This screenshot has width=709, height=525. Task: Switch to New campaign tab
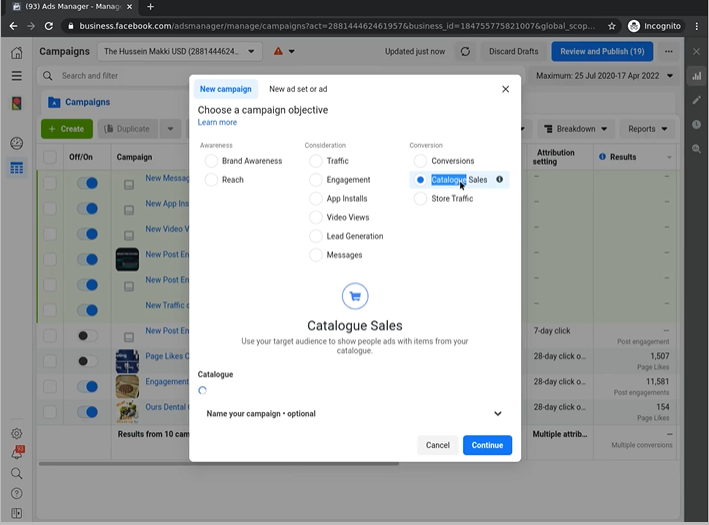point(226,89)
